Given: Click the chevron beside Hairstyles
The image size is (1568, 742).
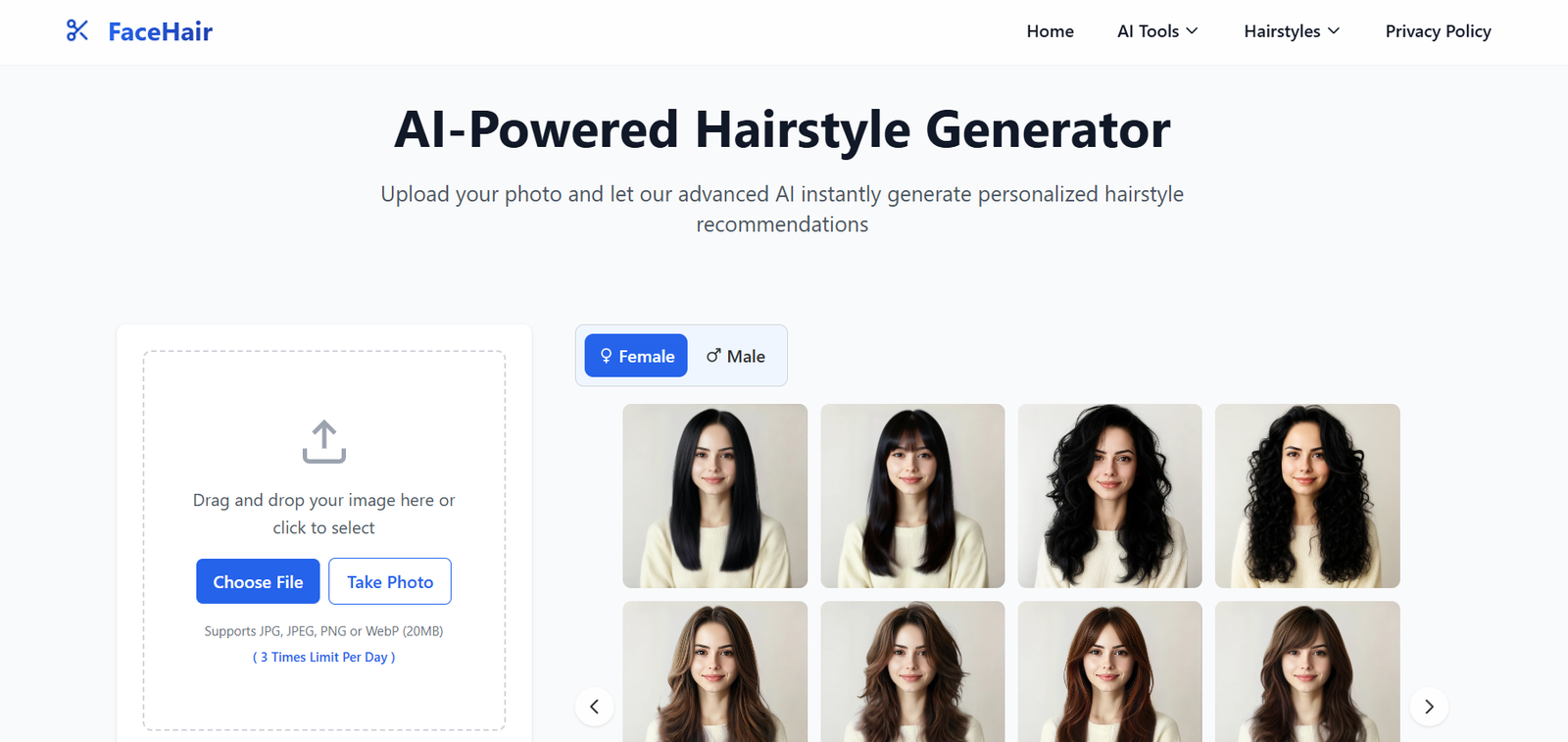Looking at the screenshot, I should 1334,31.
